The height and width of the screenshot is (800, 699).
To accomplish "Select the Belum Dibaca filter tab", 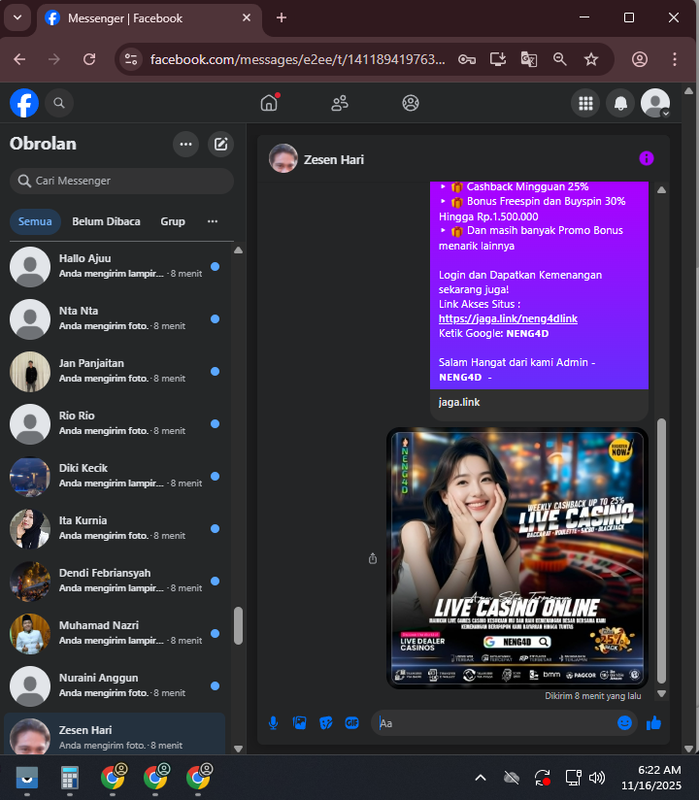I will point(106,221).
